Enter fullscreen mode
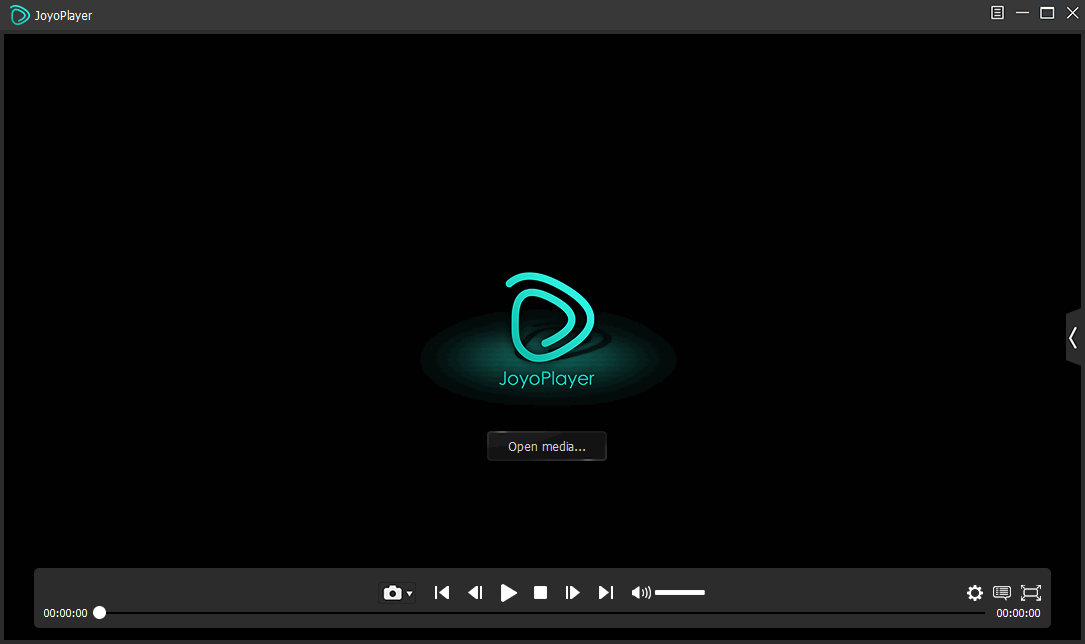Viewport: 1085px width, 644px height. coord(1031,593)
